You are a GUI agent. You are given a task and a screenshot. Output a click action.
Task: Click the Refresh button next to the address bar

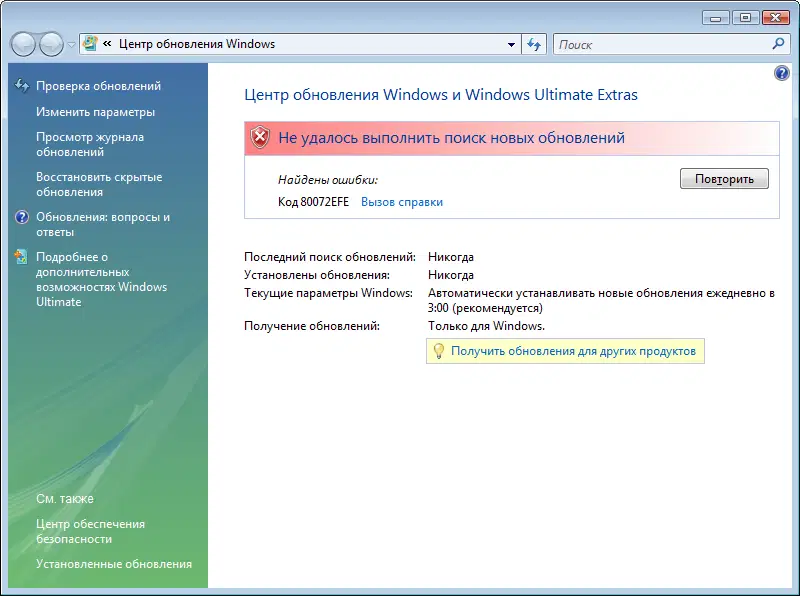[x=534, y=44]
